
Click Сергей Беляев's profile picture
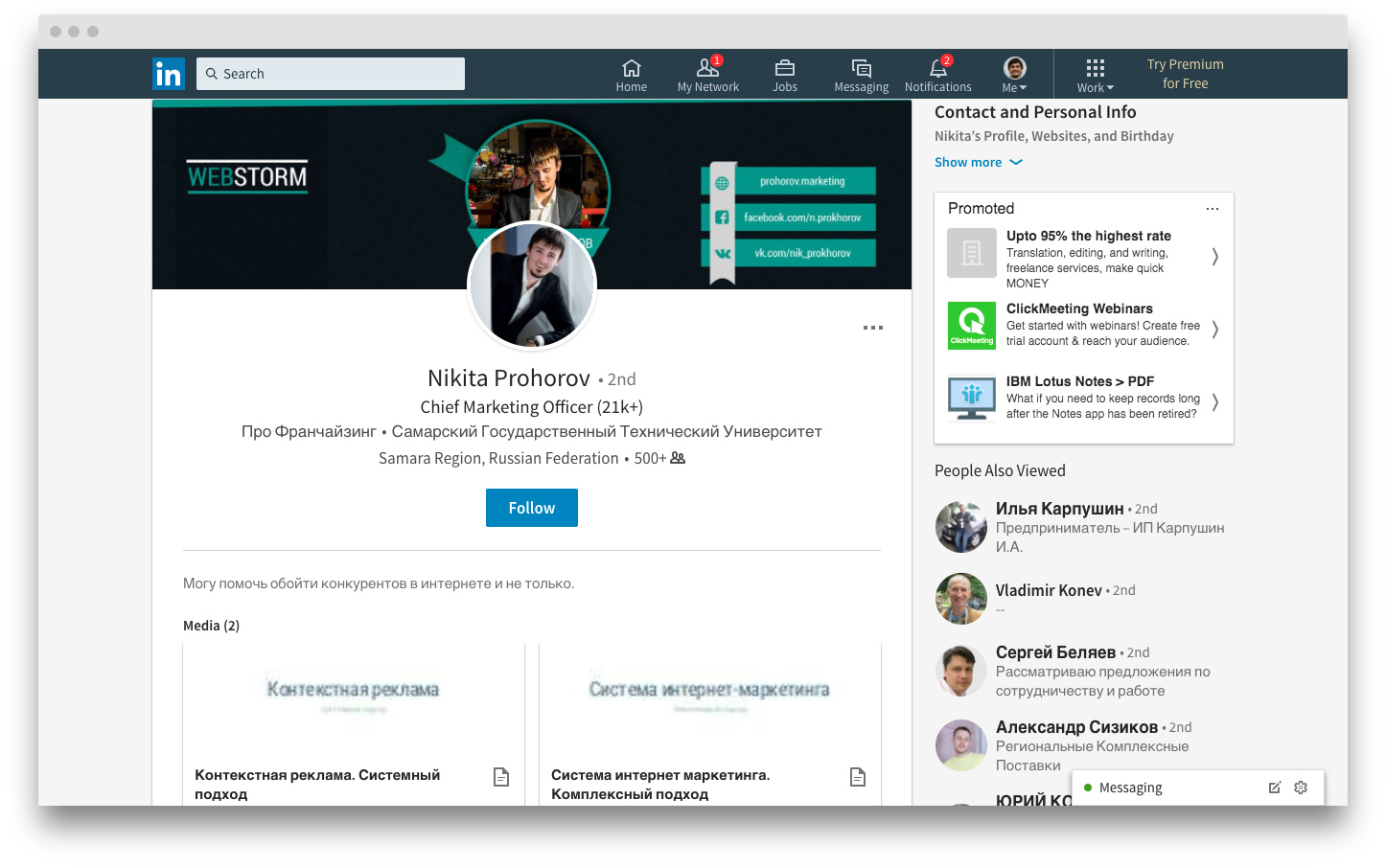tap(961, 671)
